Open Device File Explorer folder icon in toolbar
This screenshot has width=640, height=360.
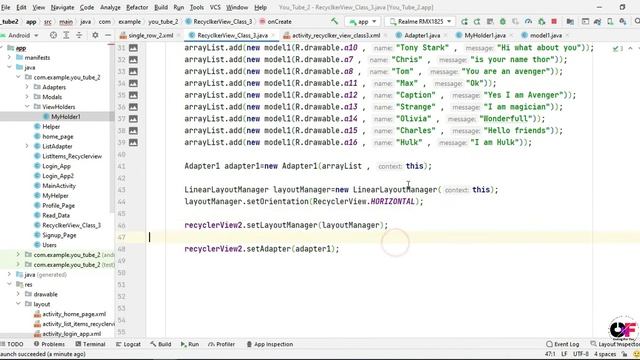(x=570, y=22)
